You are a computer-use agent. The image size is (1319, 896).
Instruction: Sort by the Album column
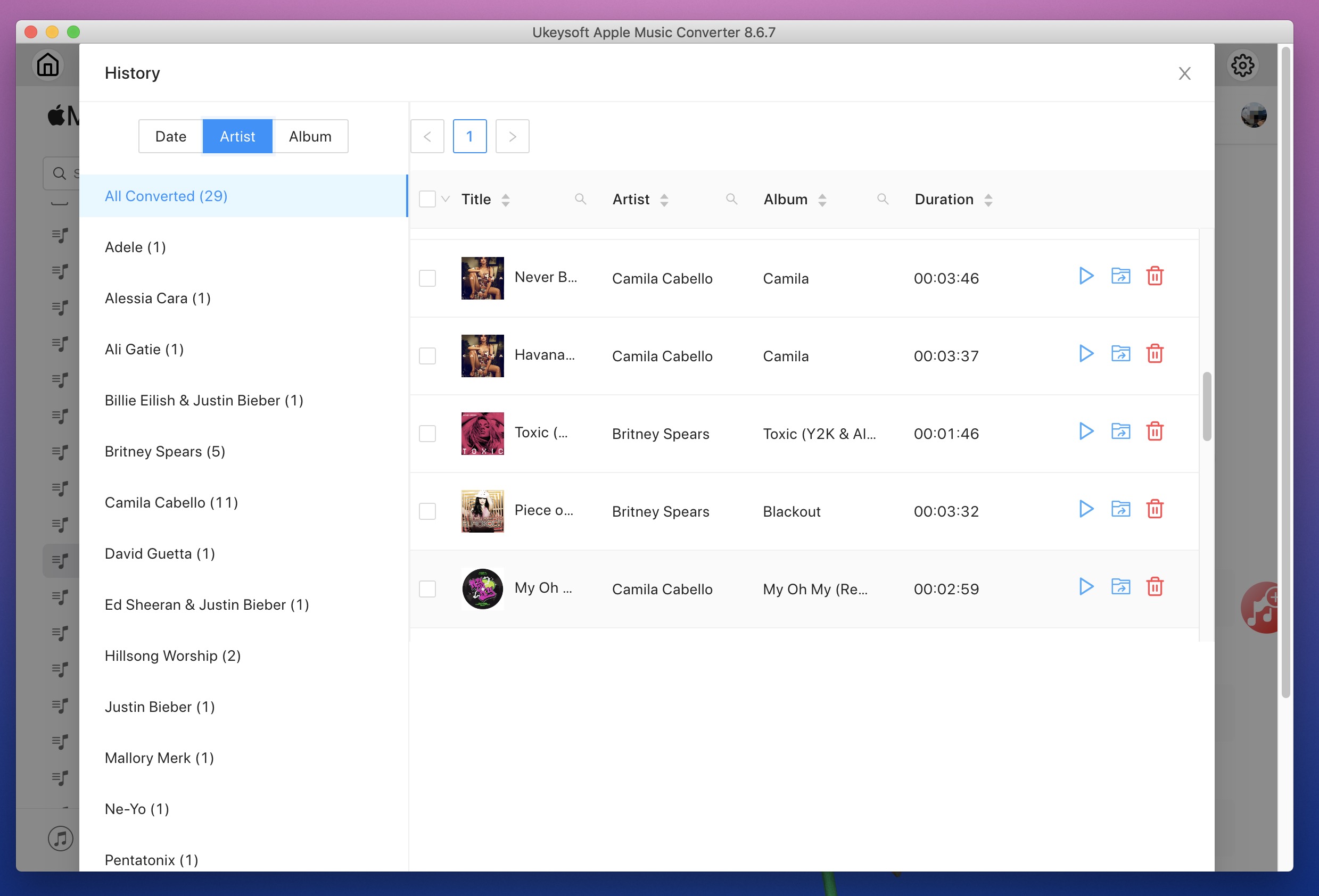pyautogui.click(x=822, y=200)
